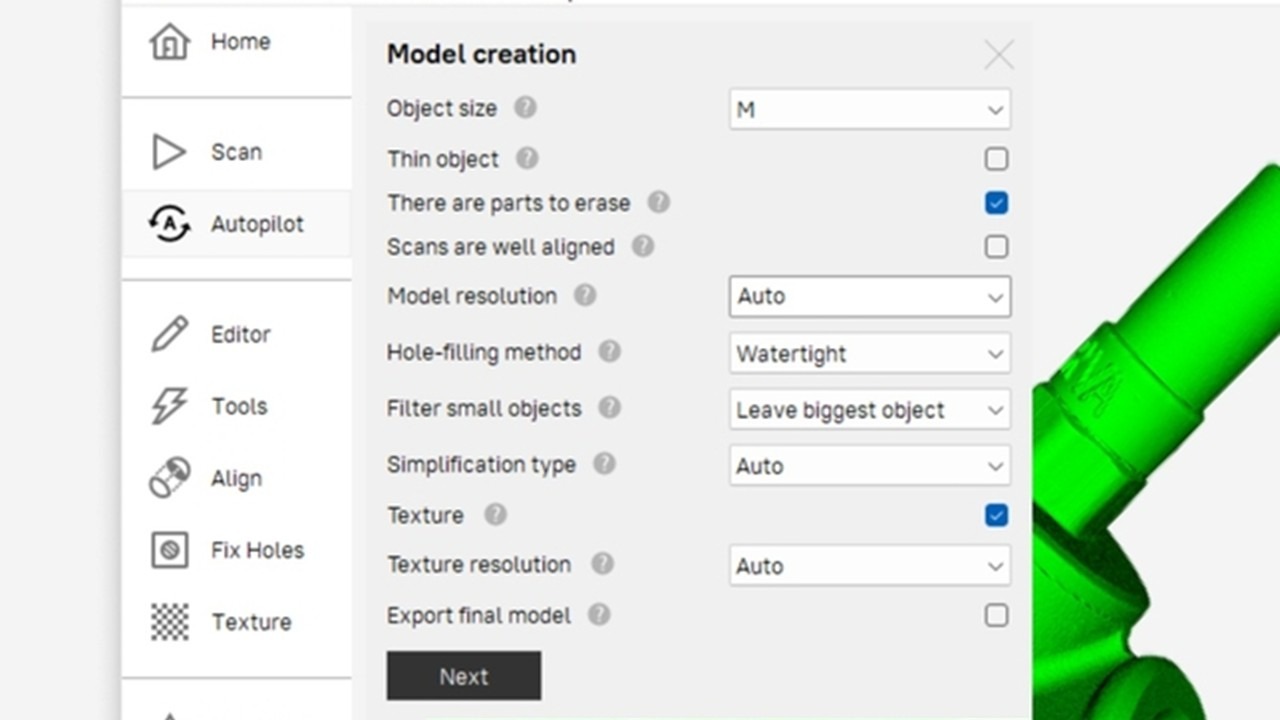Image resolution: width=1280 pixels, height=720 pixels.
Task: Open the Align tool icon
Action: pos(169,478)
